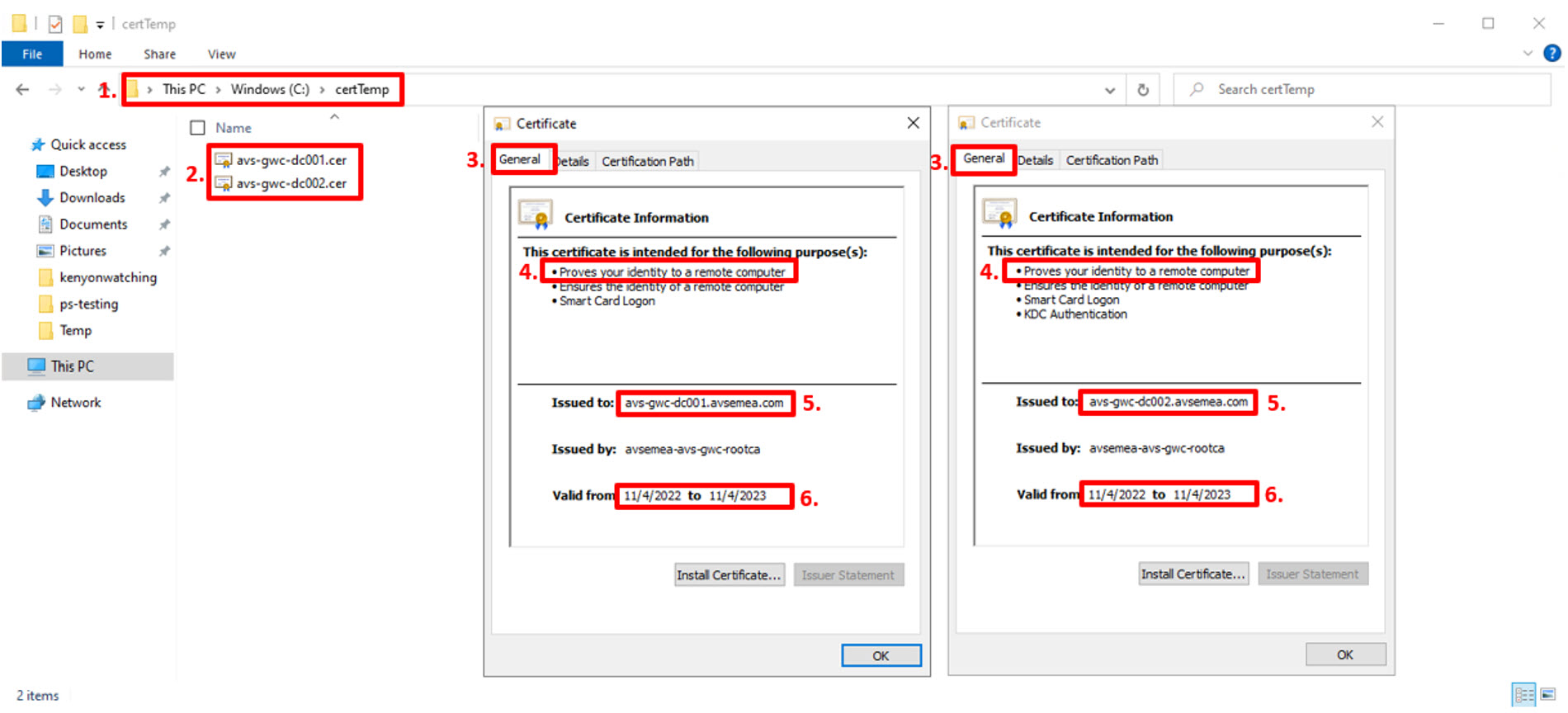Viewport: 1568px width, 713px height.
Task: Open customize quick access toolbar dropdown
Action: click(100, 25)
